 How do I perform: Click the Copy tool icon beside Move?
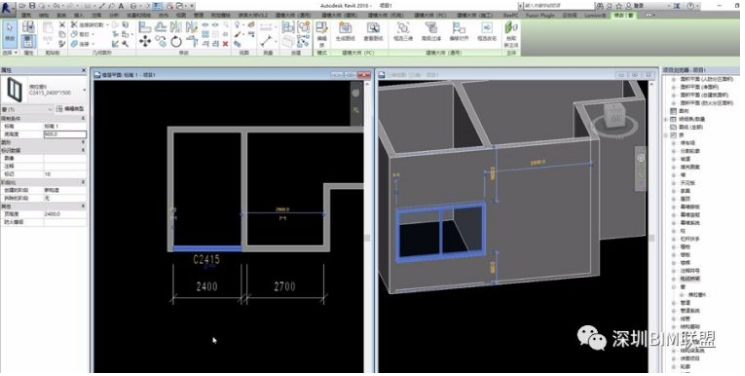[x=161, y=41]
